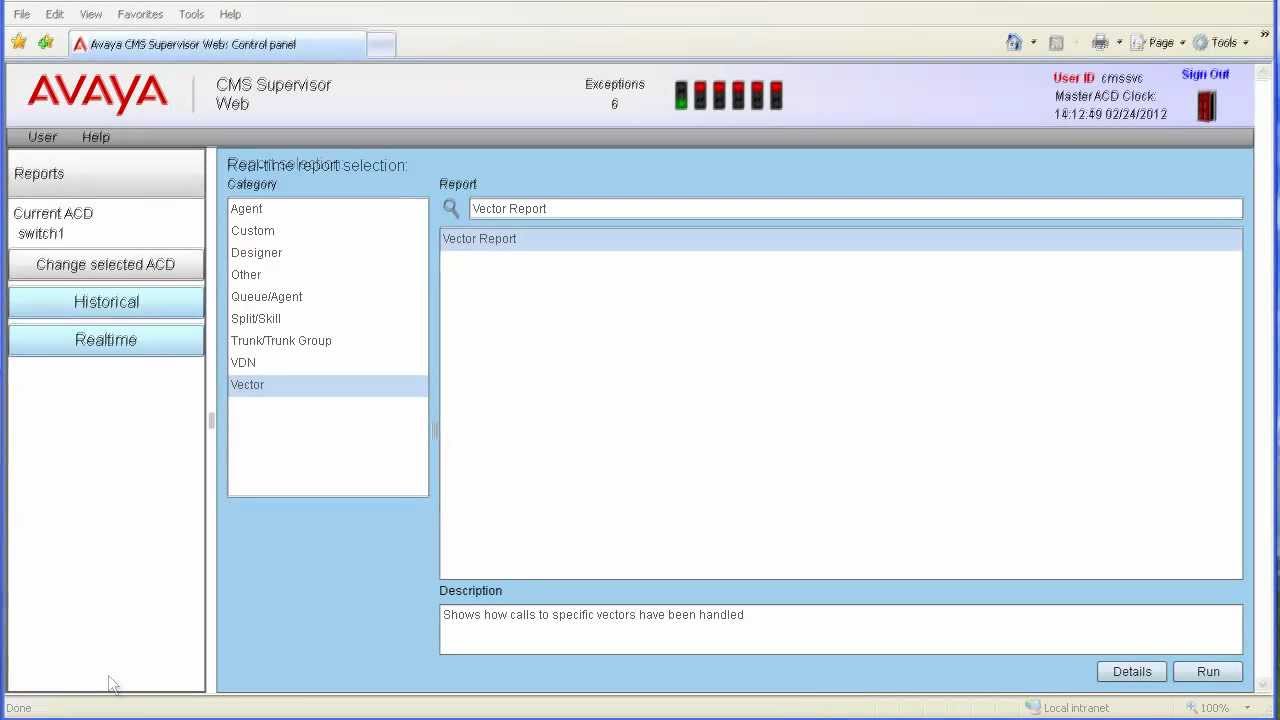1280x720 pixels.
Task: Click the splitter handle beside Category list
Action: [x=434, y=431]
